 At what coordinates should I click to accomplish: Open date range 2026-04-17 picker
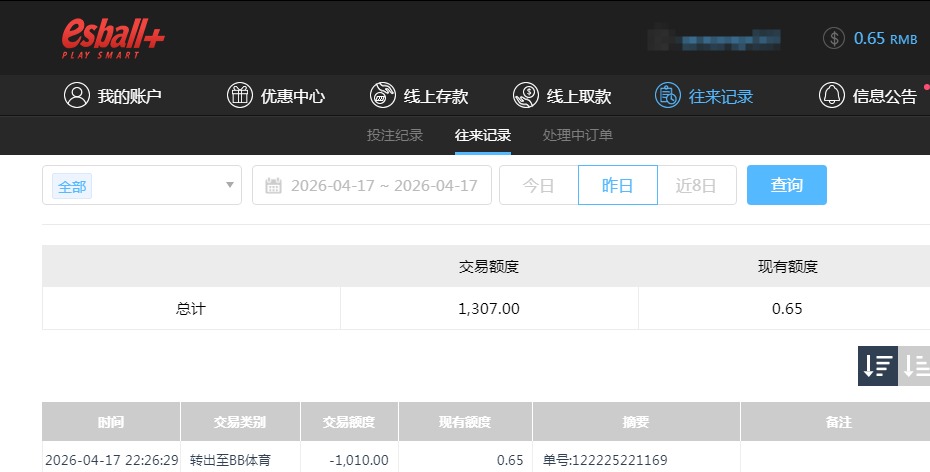(372, 185)
